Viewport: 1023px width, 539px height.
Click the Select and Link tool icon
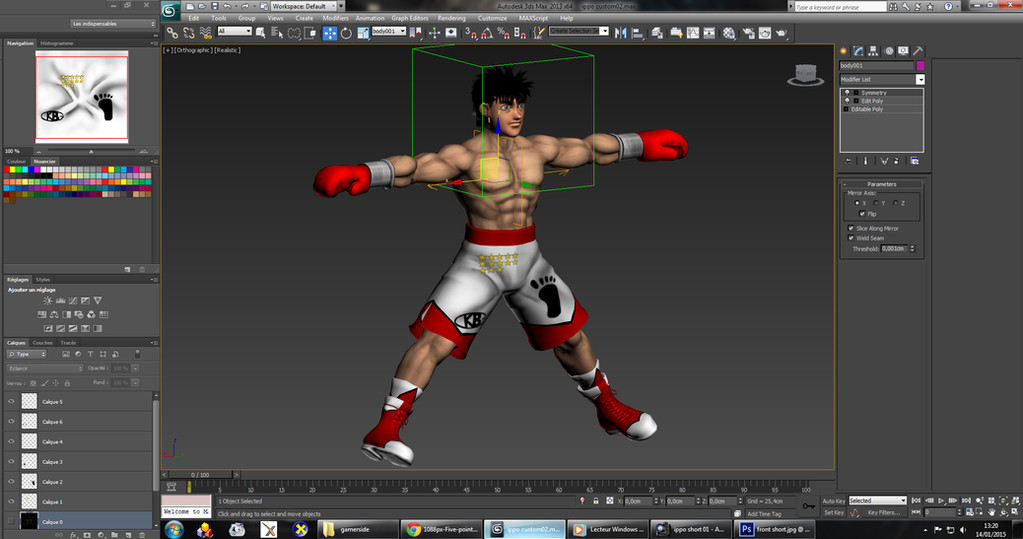tap(172, 33)
